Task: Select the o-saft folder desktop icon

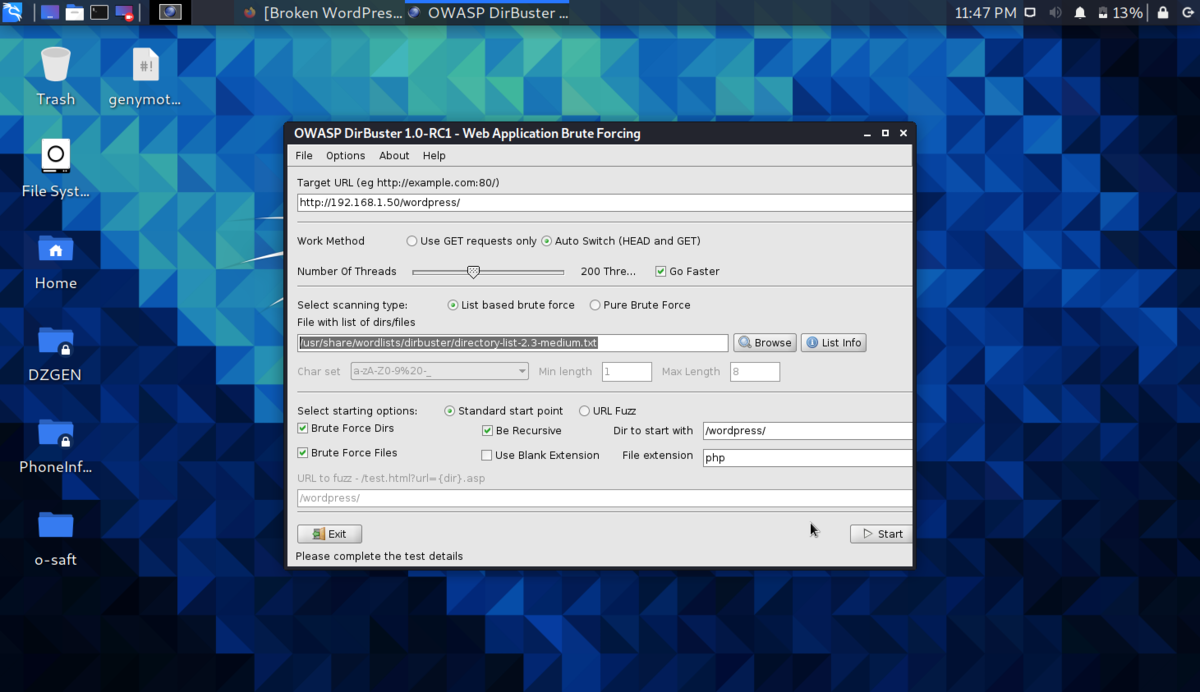Action: click(56, 537)
